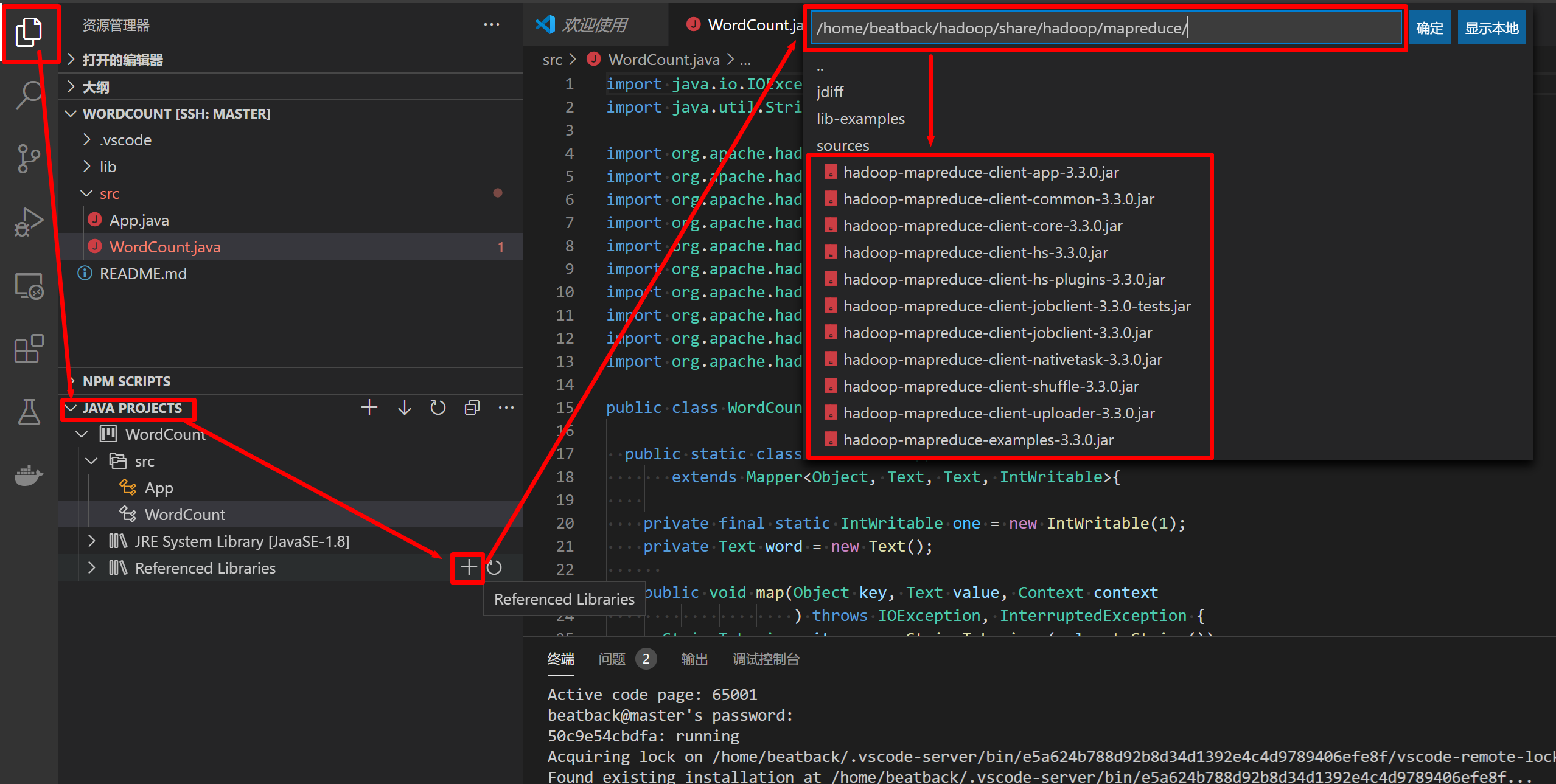The image size is (1556, 784).
Task: Expand the lib folder
Action: (108, 166)
